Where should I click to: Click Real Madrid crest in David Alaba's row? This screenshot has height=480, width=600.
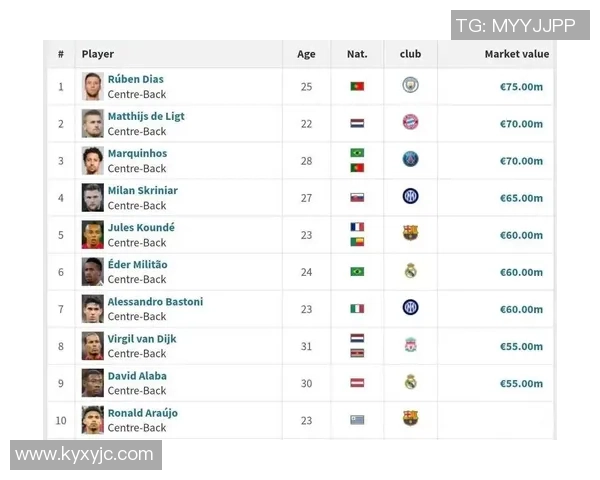410,382
